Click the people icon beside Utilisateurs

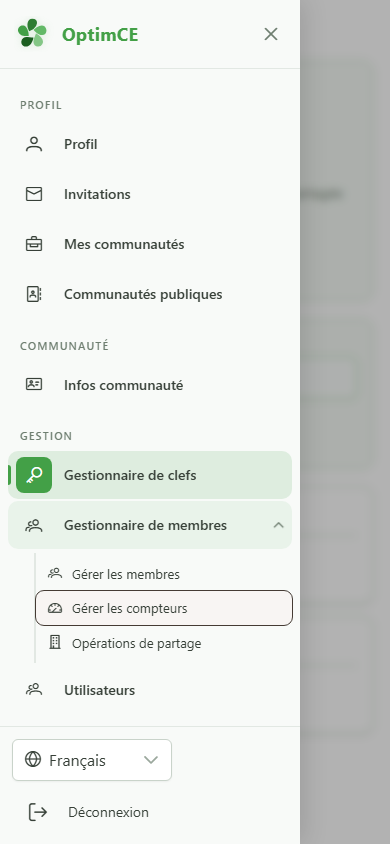[34, 690]
